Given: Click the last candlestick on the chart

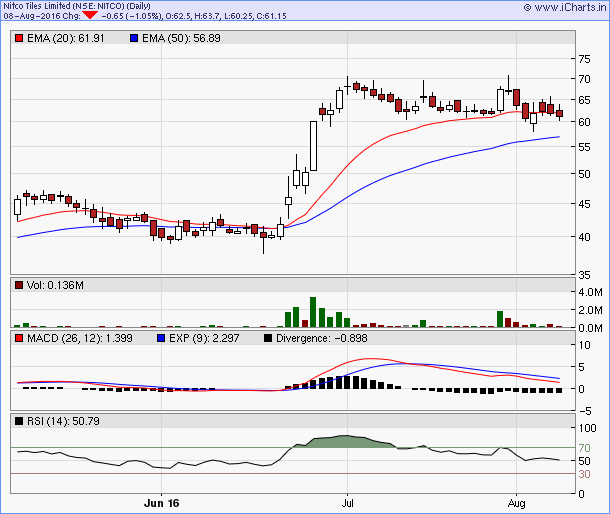Looking at the screenshot, I should [559, 113].
